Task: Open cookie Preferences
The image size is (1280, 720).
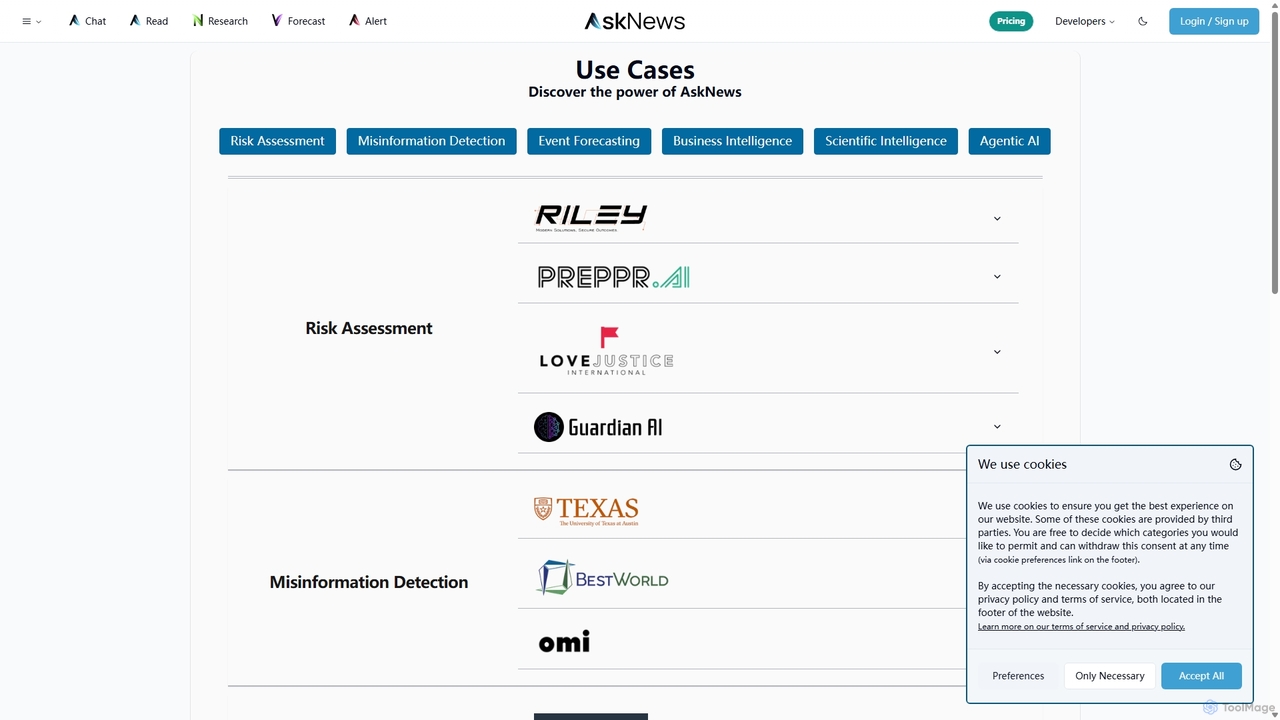Action: (x=1018, y=676)
